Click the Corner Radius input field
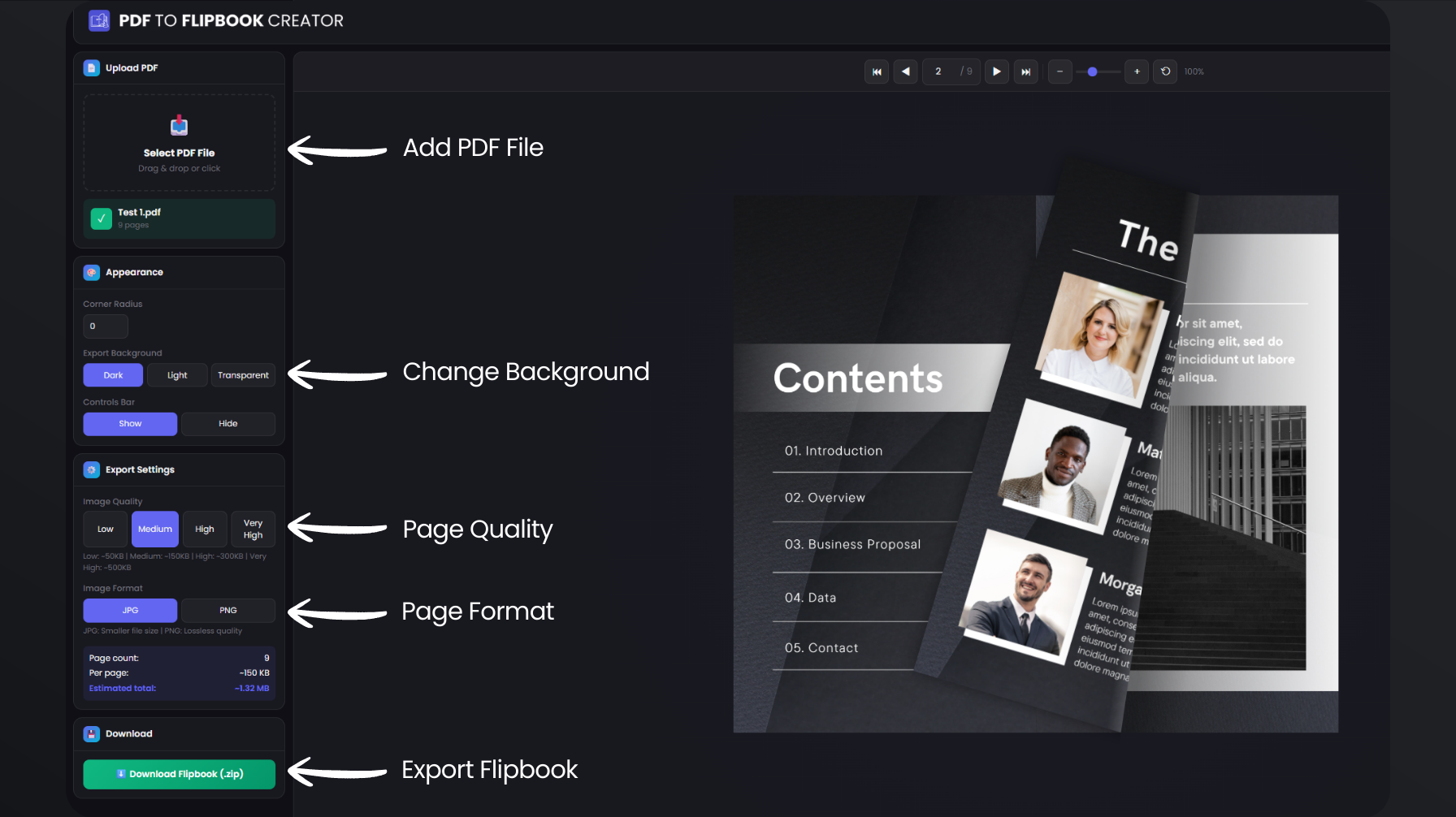Image resolution: width=1456 pixels, height=817 pixels. [106, 326]
